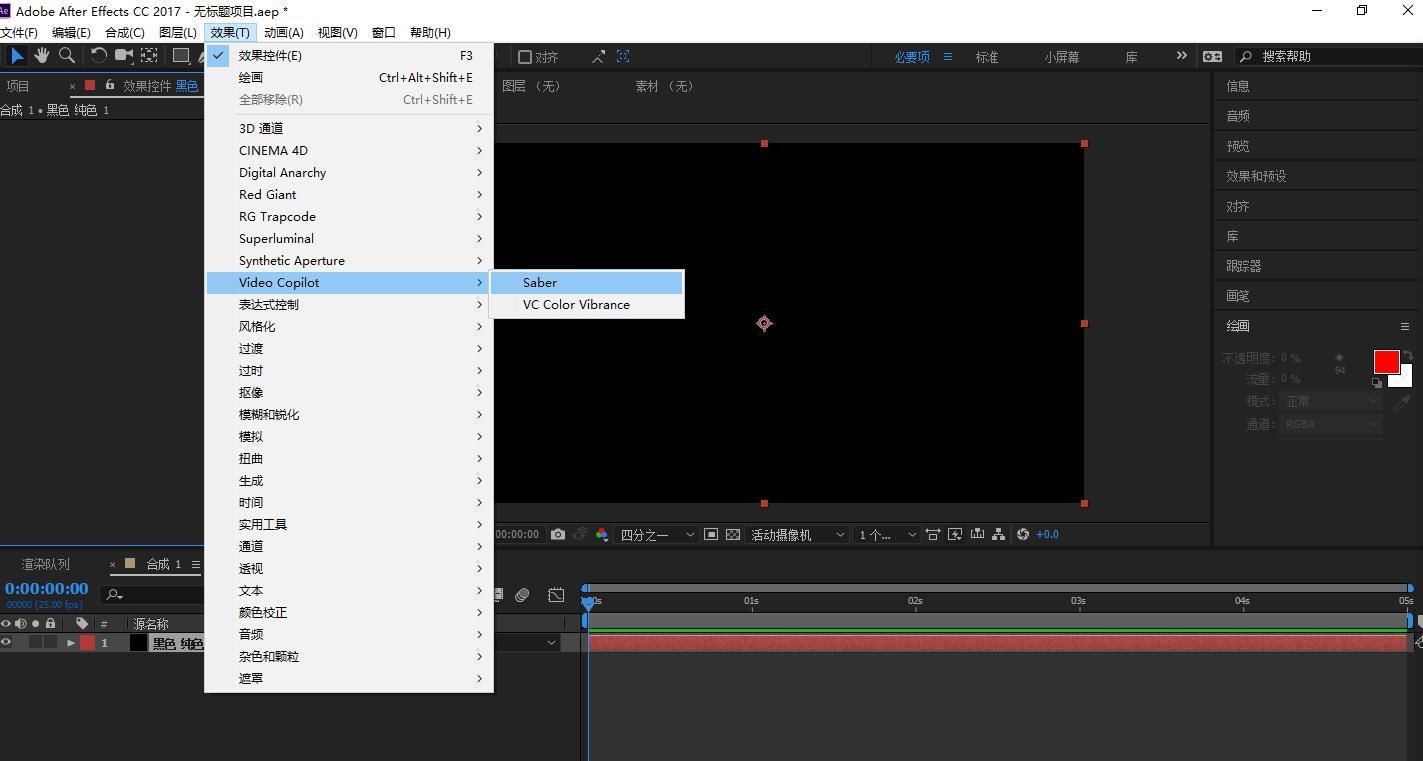This screenshot has height=761, width=1423.
Task: Select the Zoom magnifier tool
Action: [x=67, y=56]
